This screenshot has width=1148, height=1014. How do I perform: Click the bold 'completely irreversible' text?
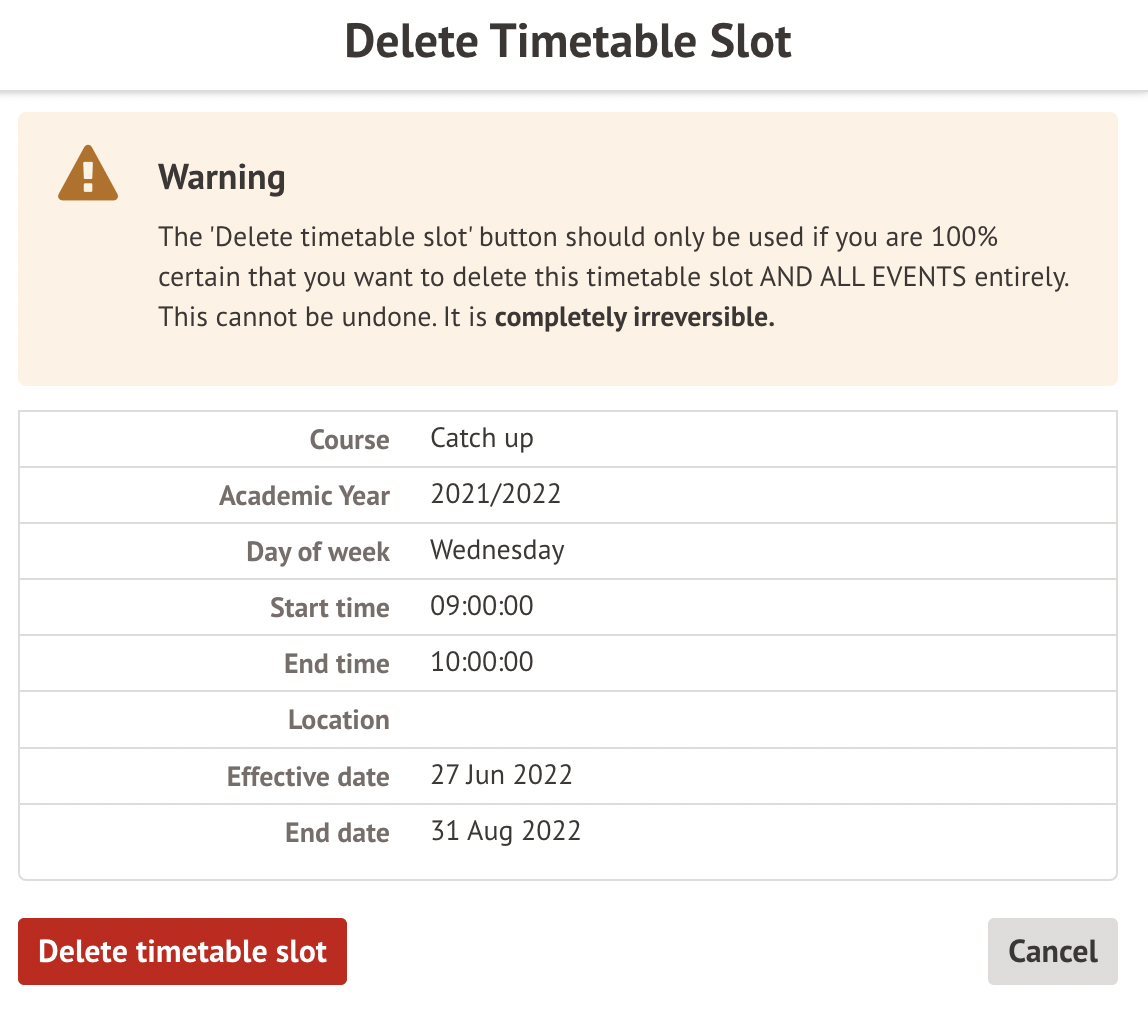(635, 319)
